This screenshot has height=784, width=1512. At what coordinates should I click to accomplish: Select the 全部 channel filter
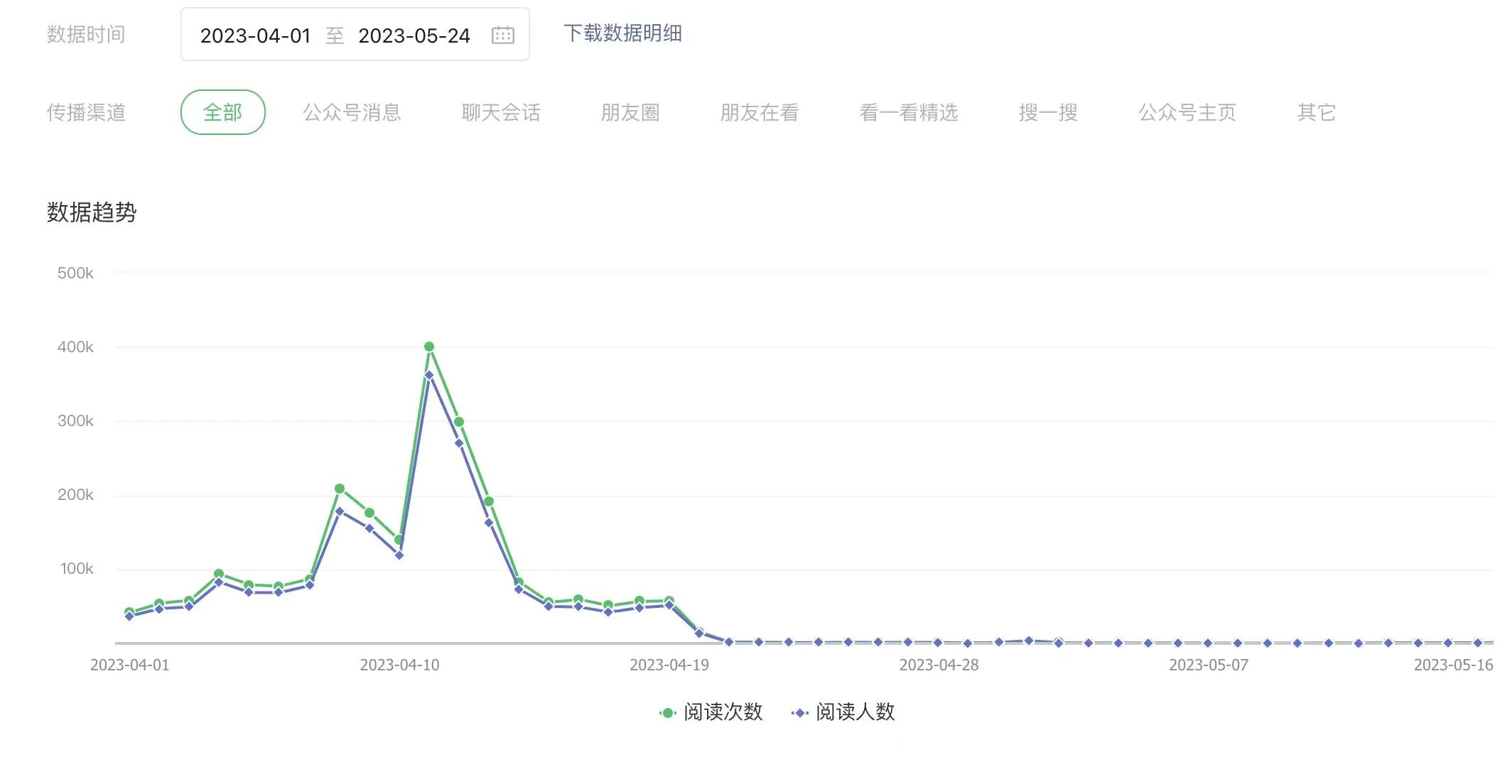(222, 112)
